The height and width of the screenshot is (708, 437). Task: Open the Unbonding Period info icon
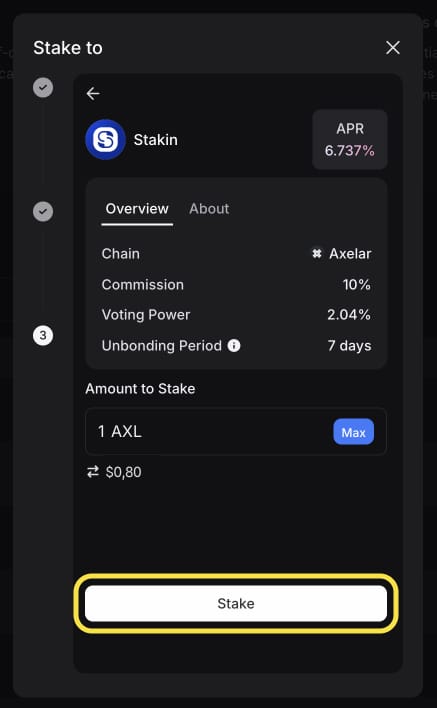coord(234,345)
